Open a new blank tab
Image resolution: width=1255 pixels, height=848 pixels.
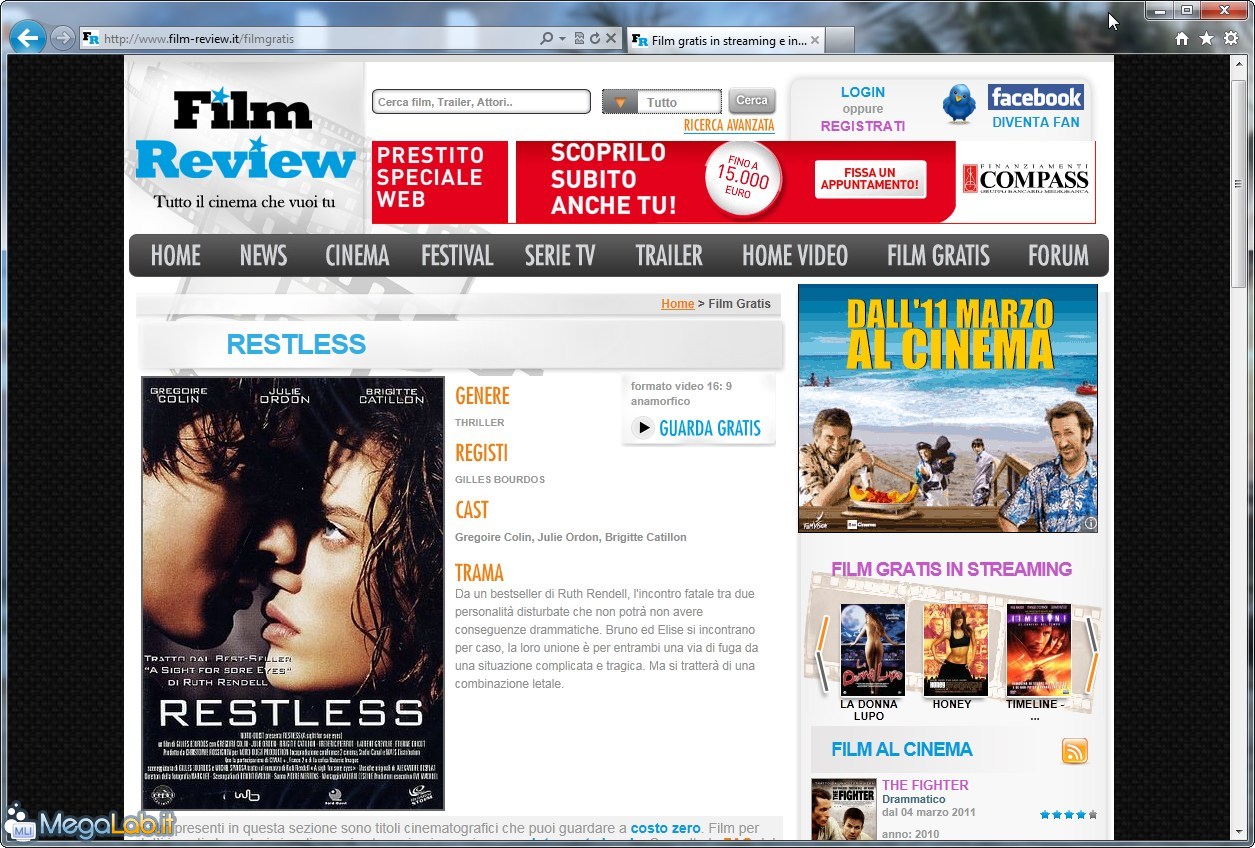tap(841, 40)
